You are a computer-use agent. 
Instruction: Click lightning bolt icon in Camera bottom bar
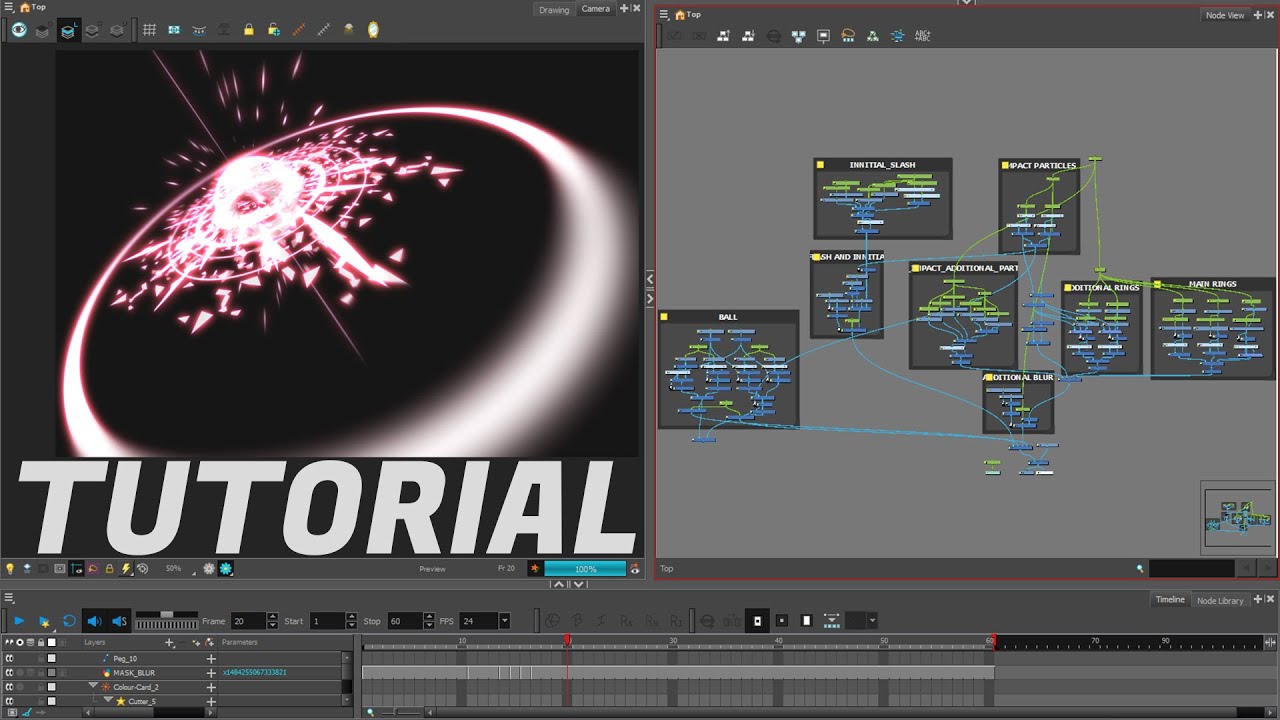pos(126,568)
